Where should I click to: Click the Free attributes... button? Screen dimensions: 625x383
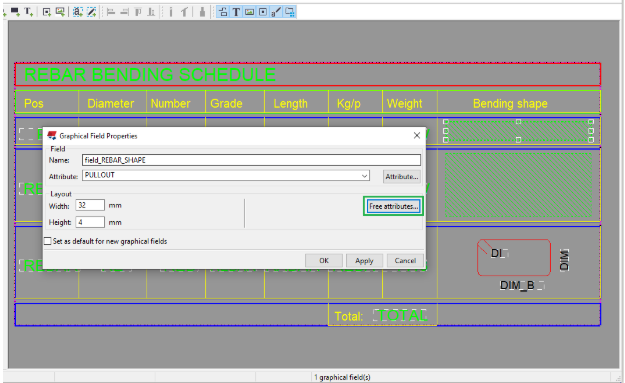pyautogui.click(x=393, y=206)
